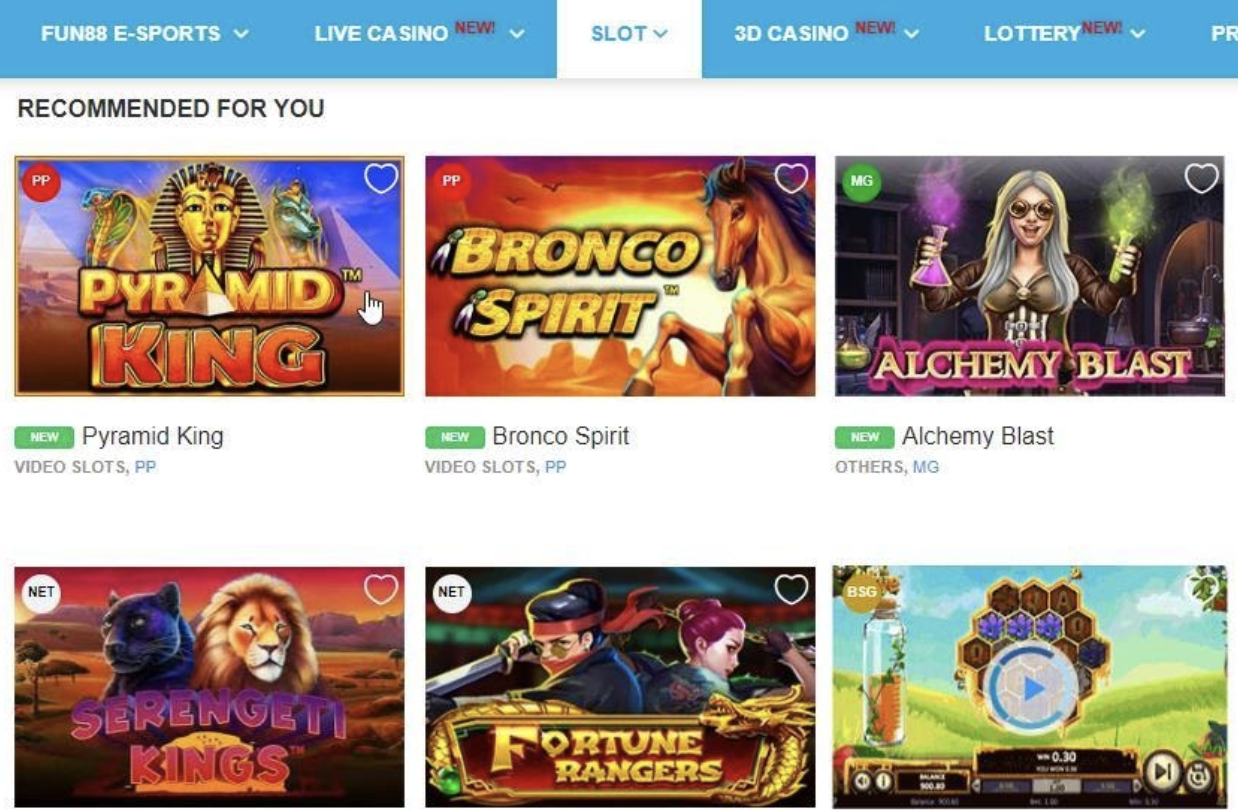The image size is (1238, 810).
Task: Click NET badge on Fortune Rangers
Action: tap(451, 592)
